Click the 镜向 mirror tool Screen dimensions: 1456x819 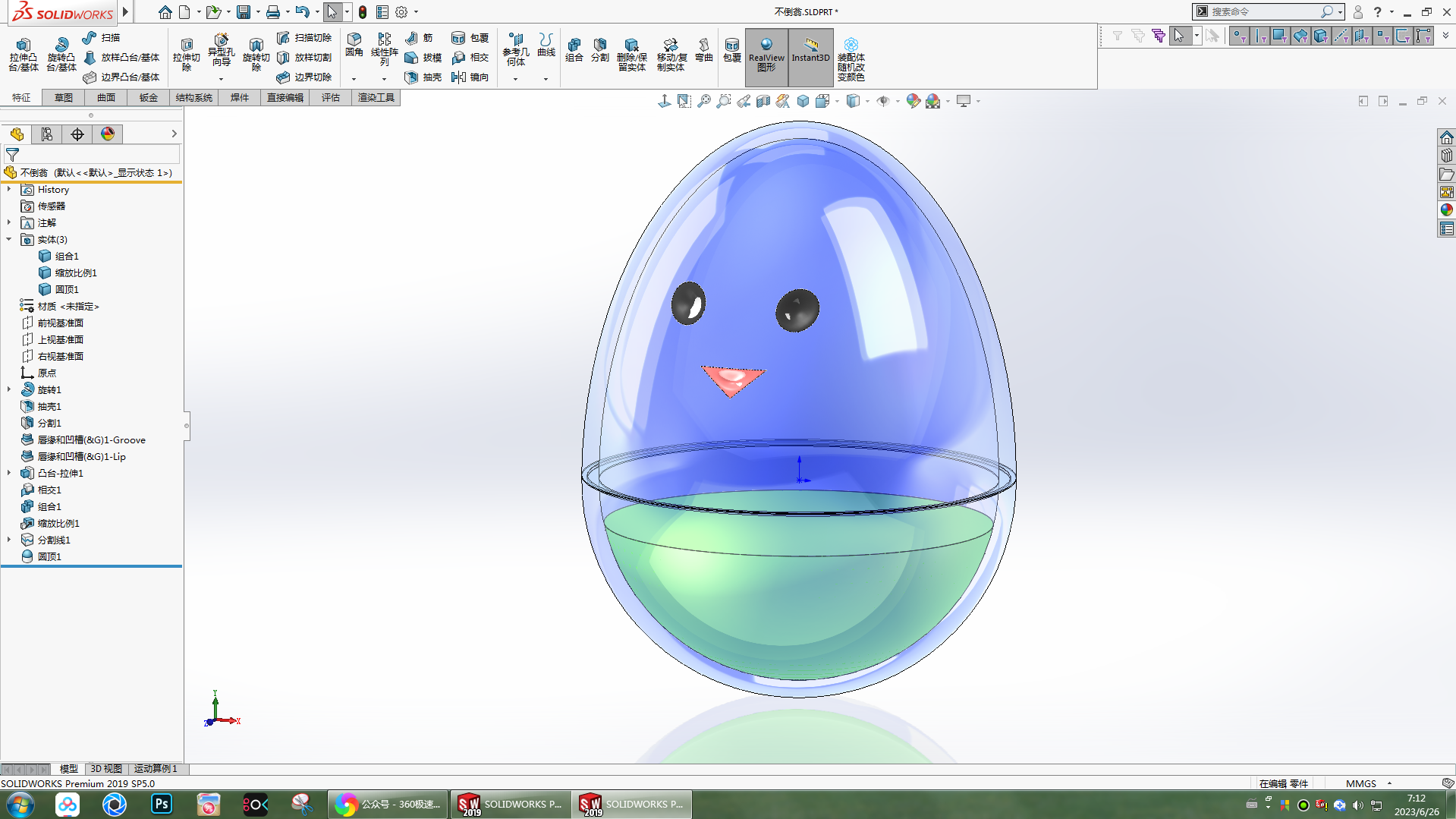pyautogui.click(x=470, y=77)
